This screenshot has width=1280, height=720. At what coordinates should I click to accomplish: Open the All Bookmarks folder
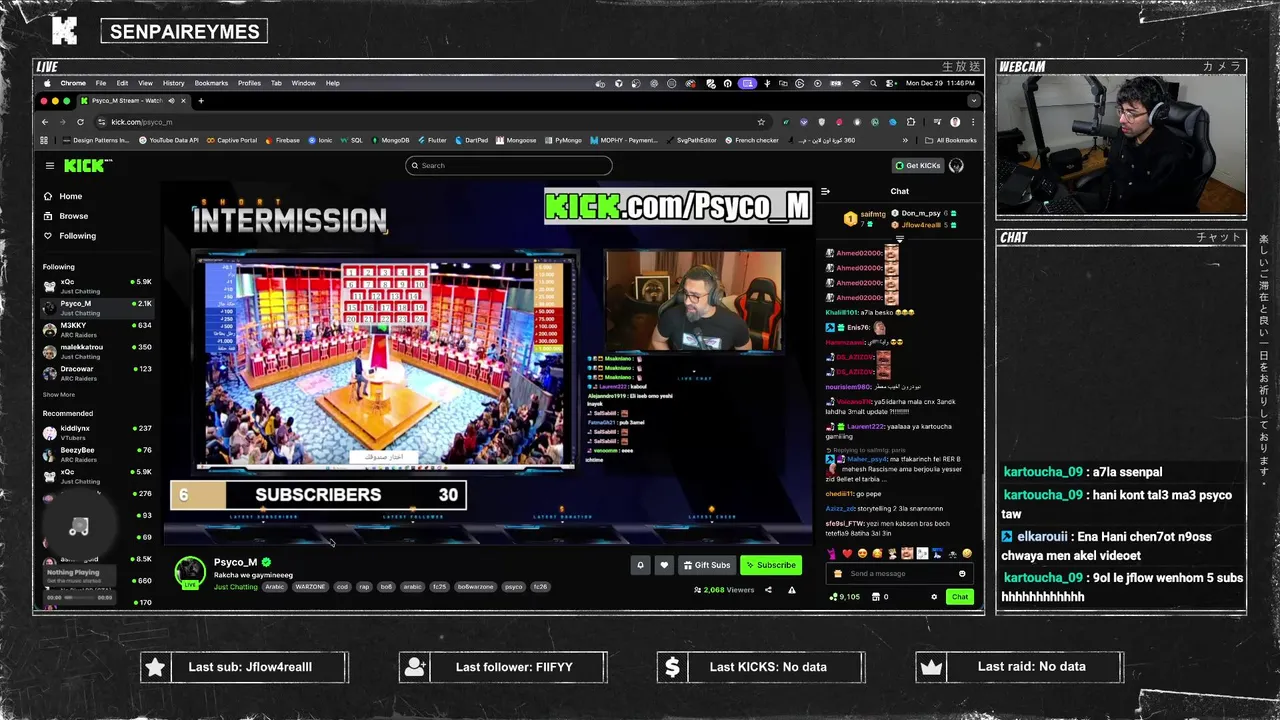point(951,141)
